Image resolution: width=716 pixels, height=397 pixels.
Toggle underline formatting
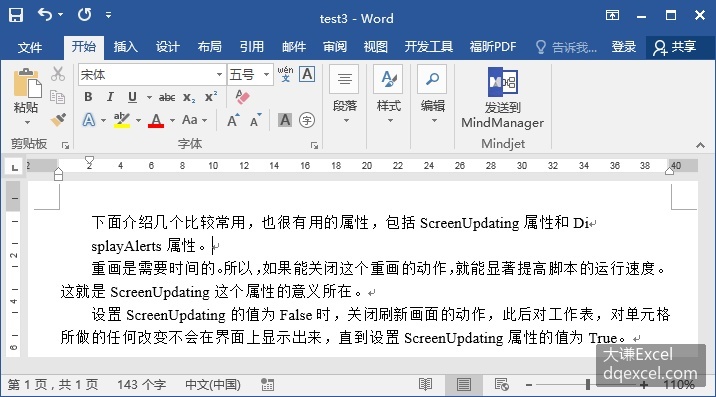(132, 96)
